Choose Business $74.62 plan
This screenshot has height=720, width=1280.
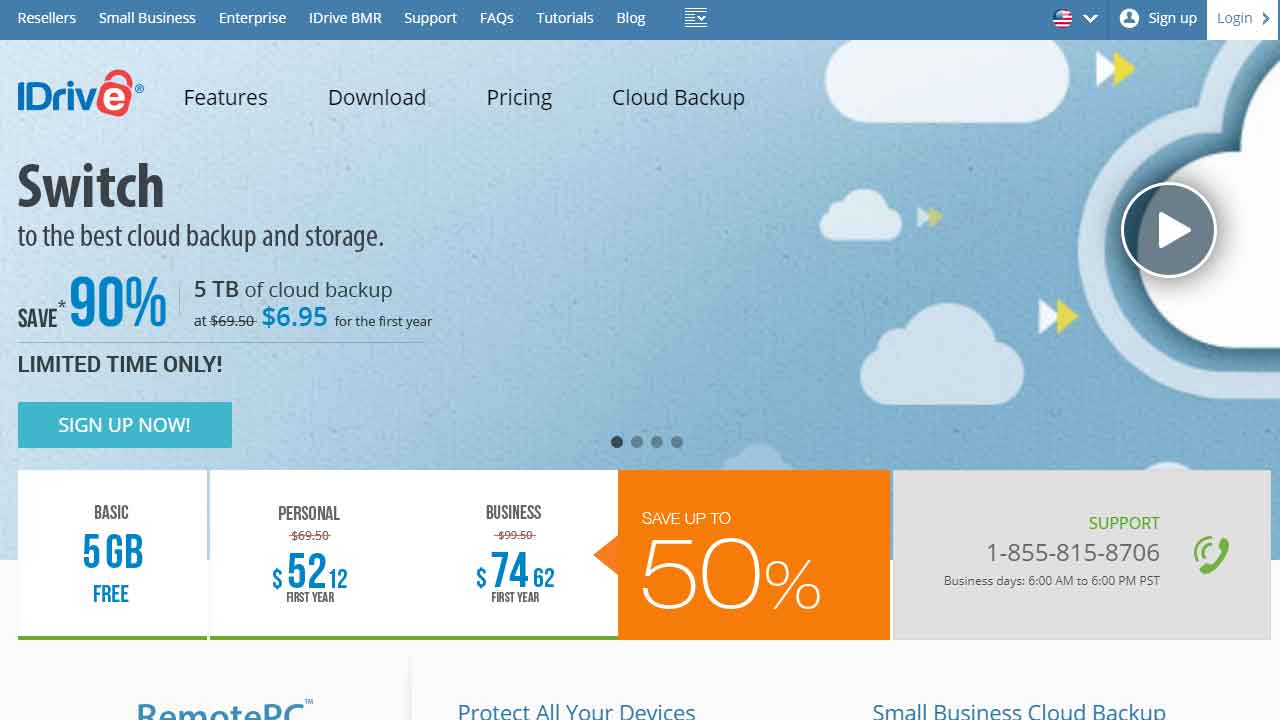(x=514, y=554)
